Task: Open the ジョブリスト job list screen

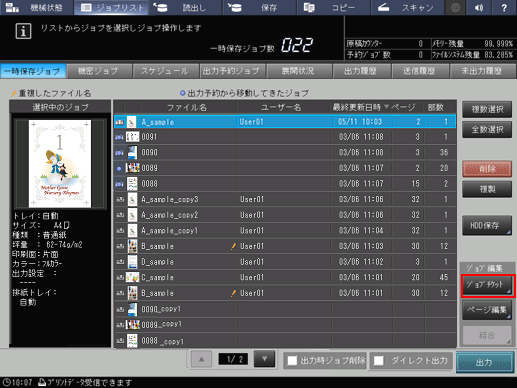Action: pos(112,7)
